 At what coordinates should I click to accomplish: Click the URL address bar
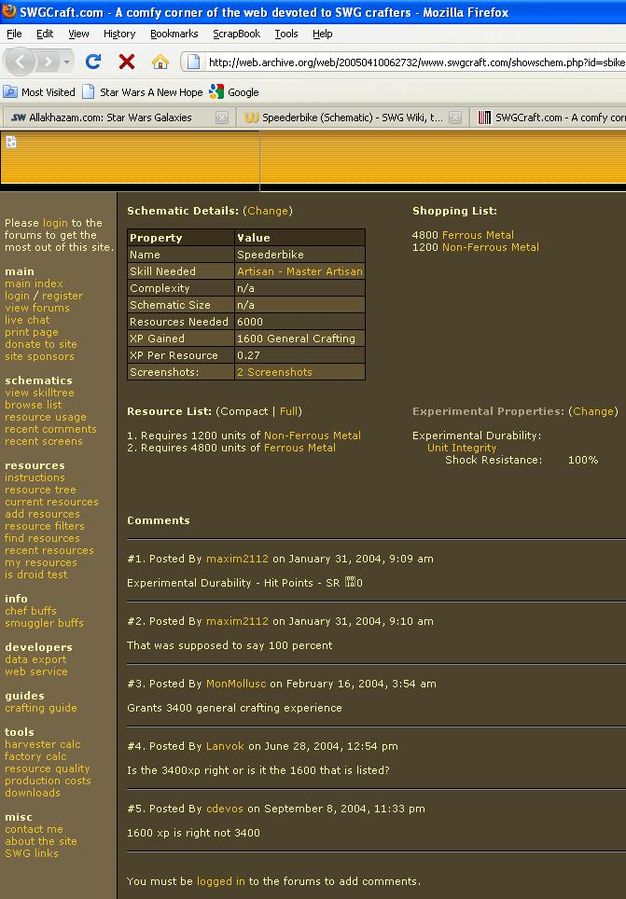[x=410, y=62]
